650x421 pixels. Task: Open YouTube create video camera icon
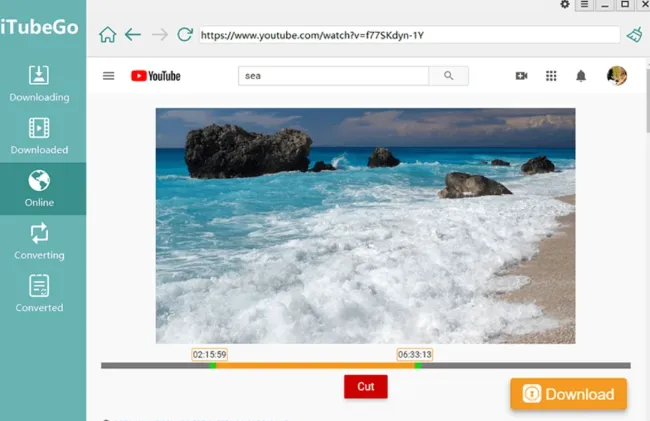point(521,76)
